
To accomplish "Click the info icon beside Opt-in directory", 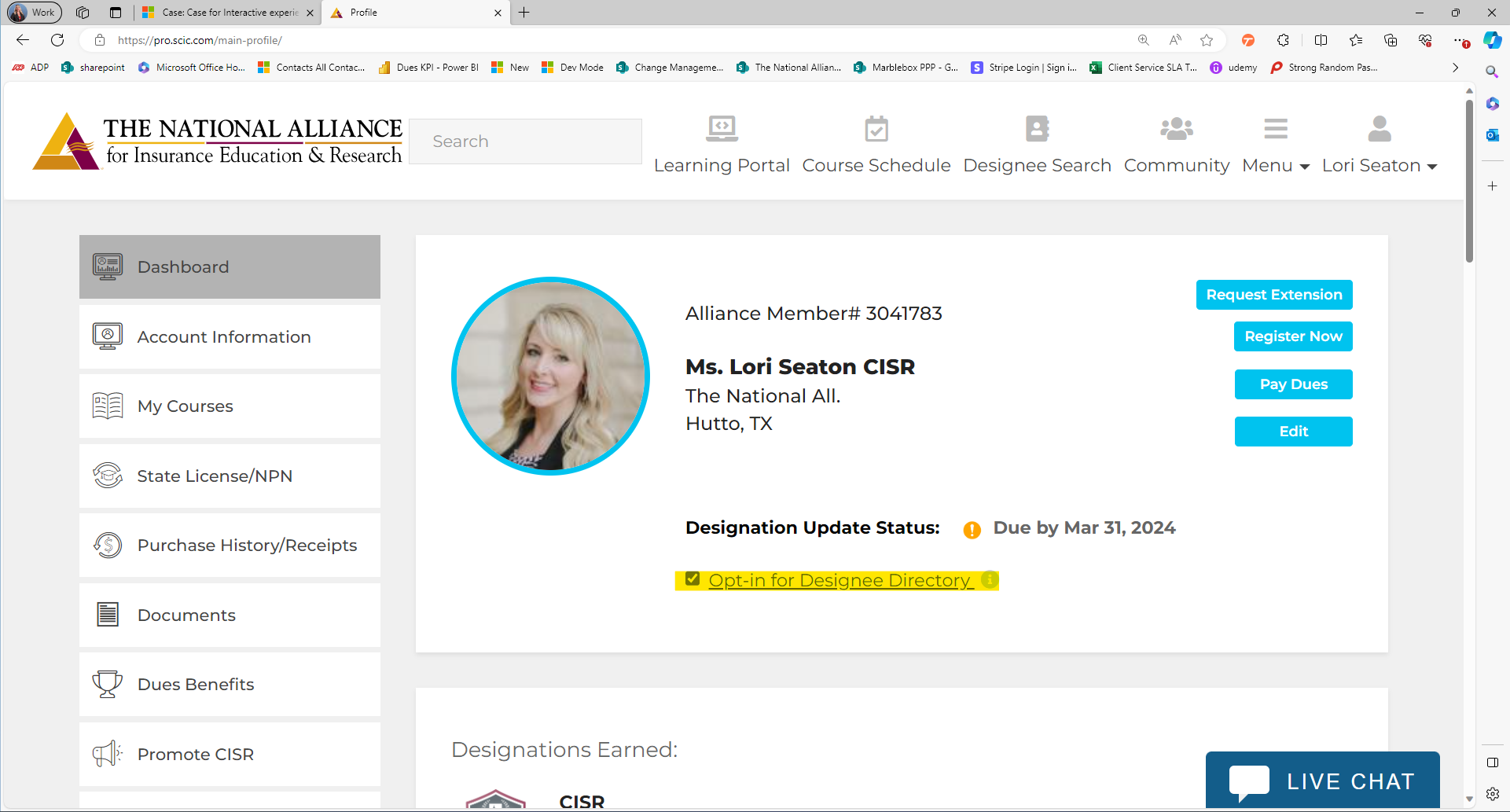I will click(990, 579).
